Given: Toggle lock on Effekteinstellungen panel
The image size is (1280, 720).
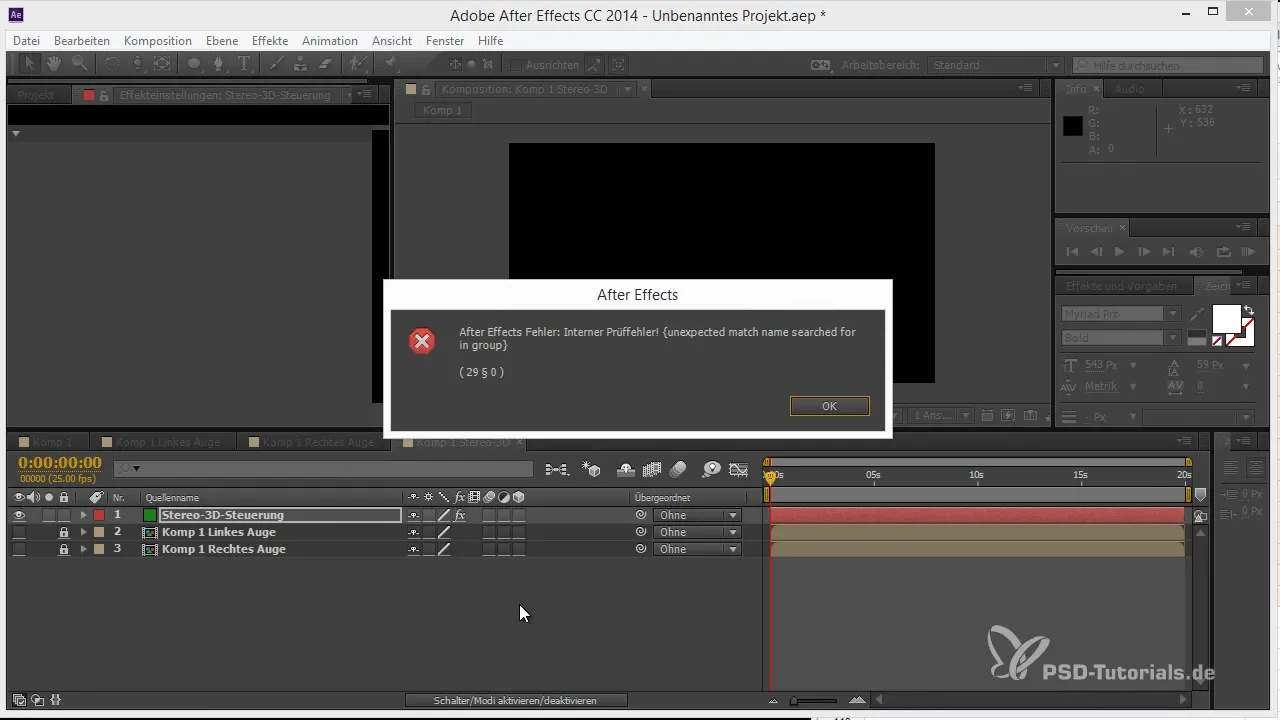Looking at the screenshot, I should (x=104, y=95).
